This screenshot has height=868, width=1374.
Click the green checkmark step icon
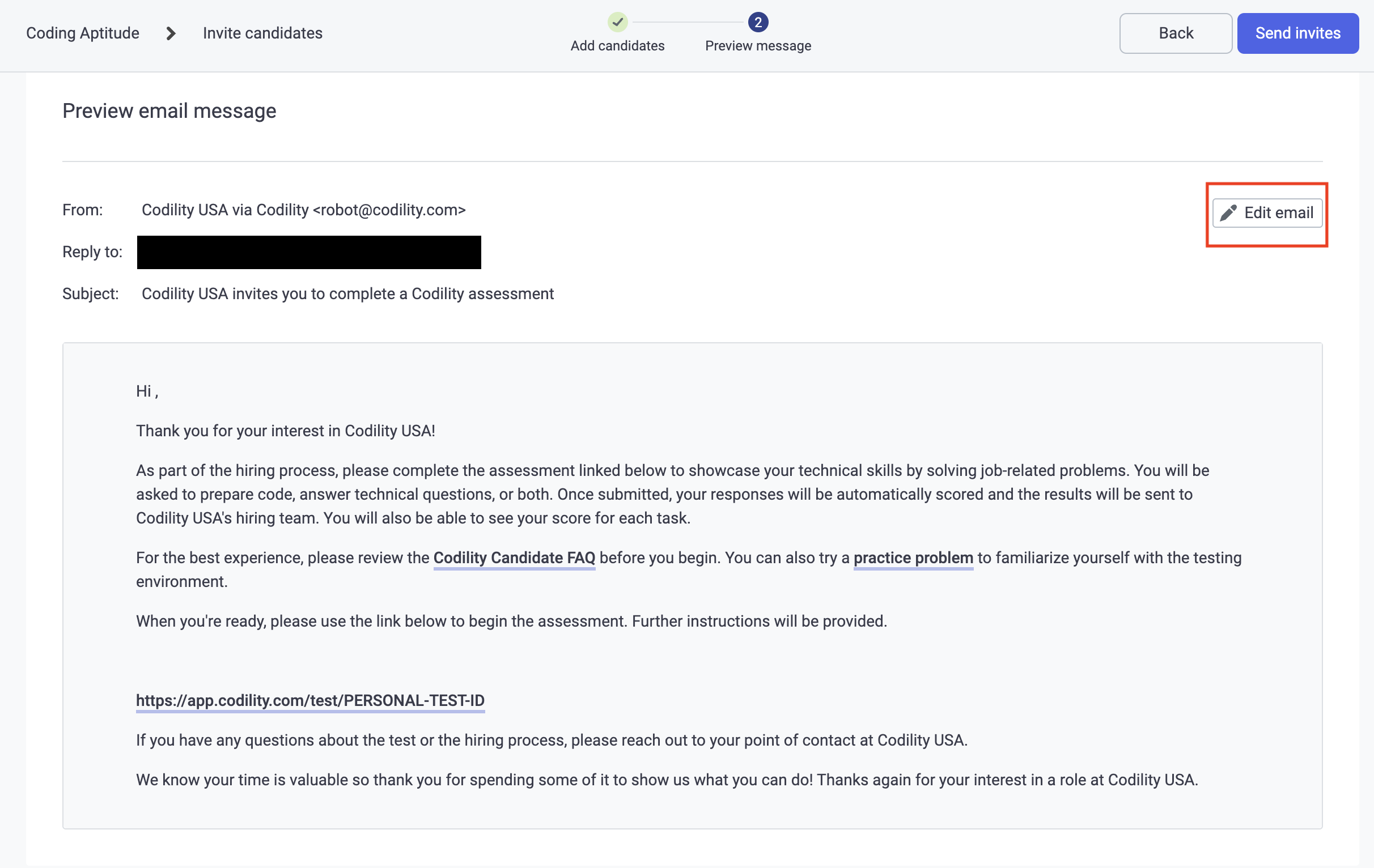[617, 22]
